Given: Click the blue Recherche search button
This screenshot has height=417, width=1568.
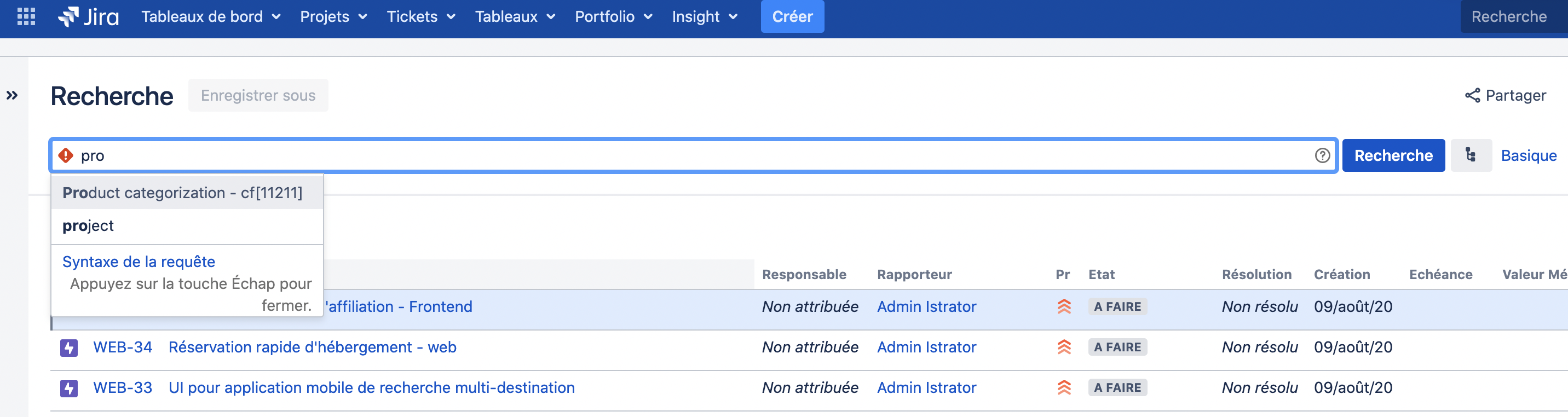Looking at the screenshot, I should point(1393,156).
